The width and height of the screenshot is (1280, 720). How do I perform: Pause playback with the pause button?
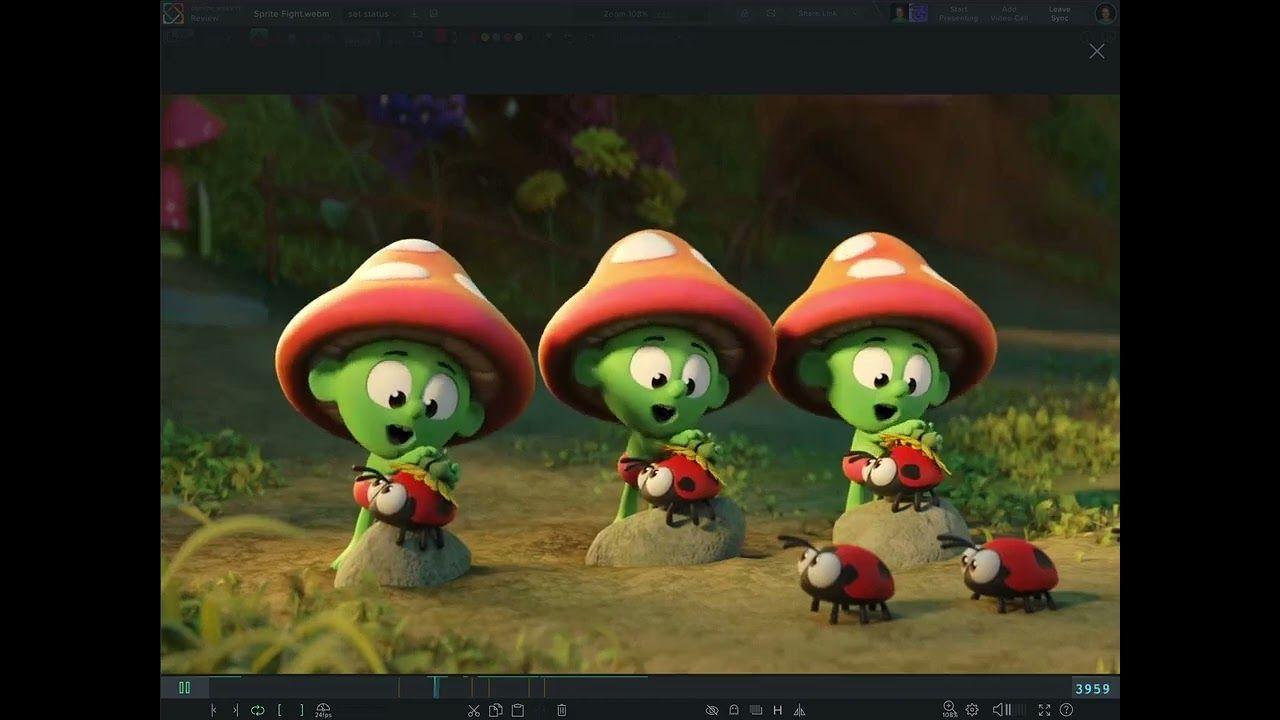(x=184, y=688)
